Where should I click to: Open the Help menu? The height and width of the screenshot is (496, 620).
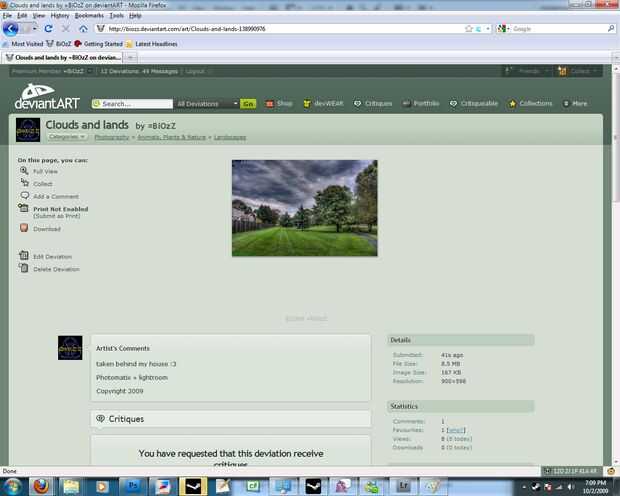point(135,15)
